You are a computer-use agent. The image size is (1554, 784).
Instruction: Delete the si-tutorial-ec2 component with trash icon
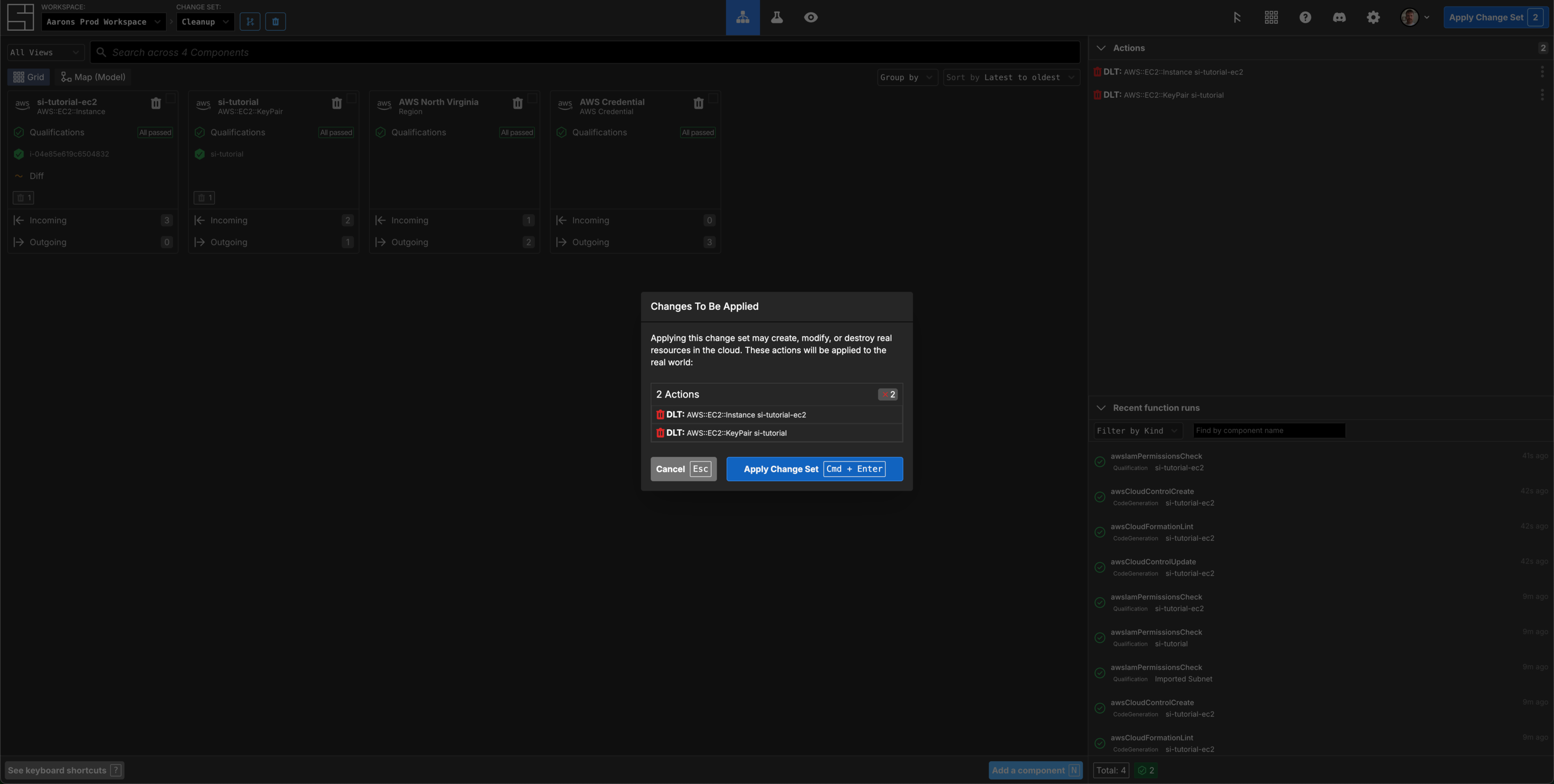point(156,103)
